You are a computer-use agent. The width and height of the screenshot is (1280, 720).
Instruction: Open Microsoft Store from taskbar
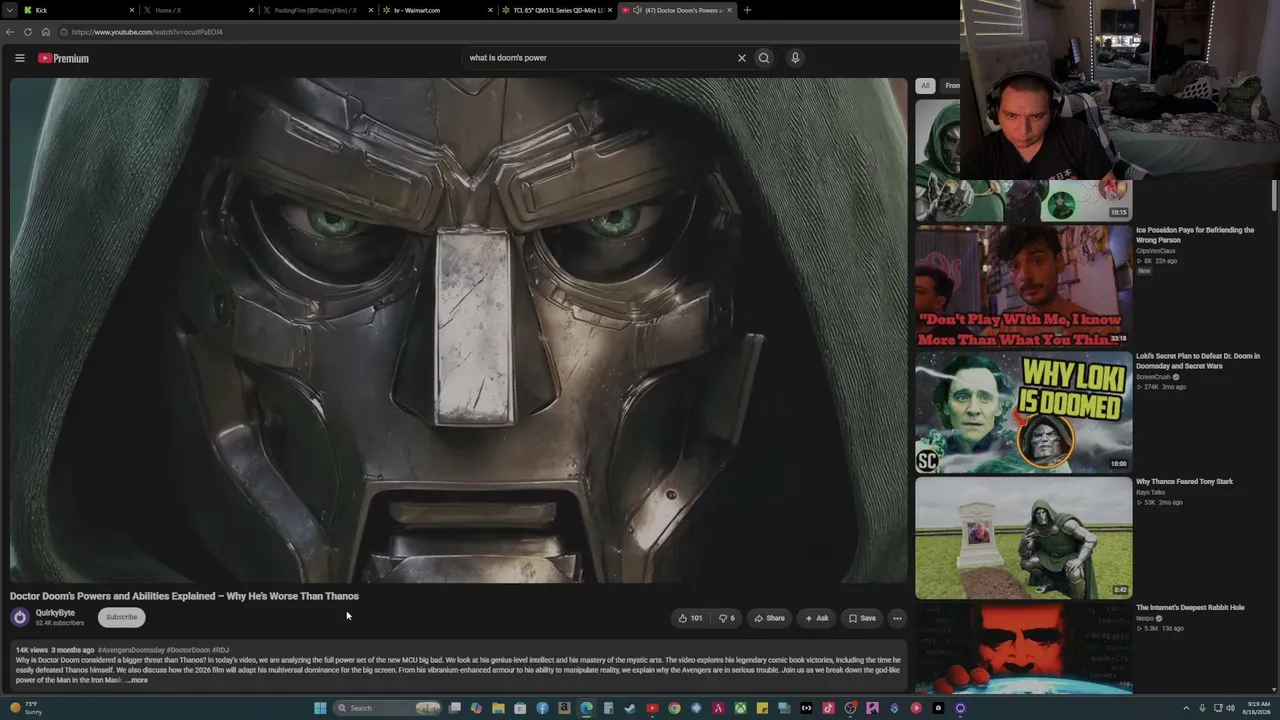[520, 708]
